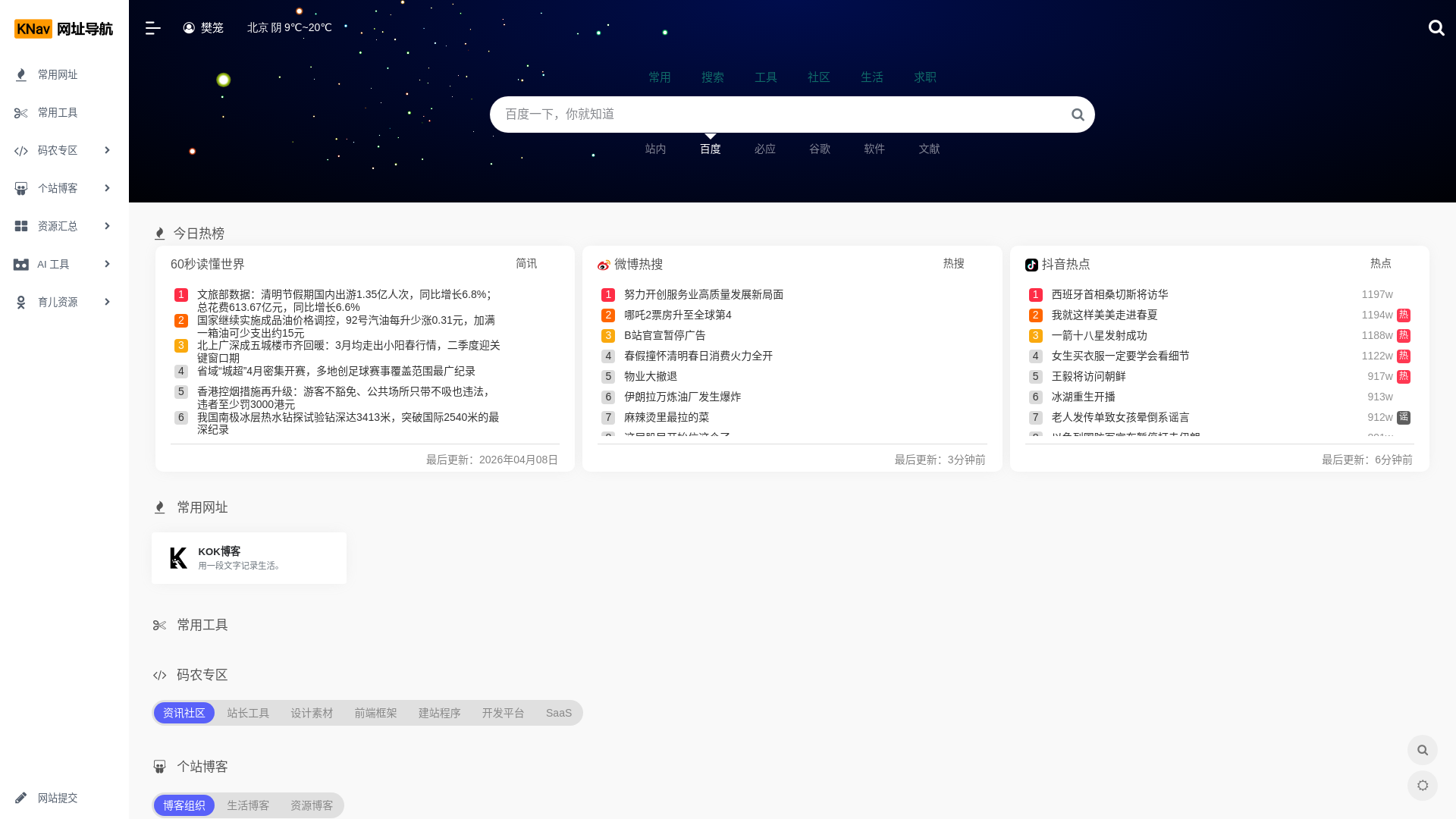The height and width of the screenshot is (819, 1456).
Task: Click the 个站博客 icon in the sidebar
Action: coord(21,188)
